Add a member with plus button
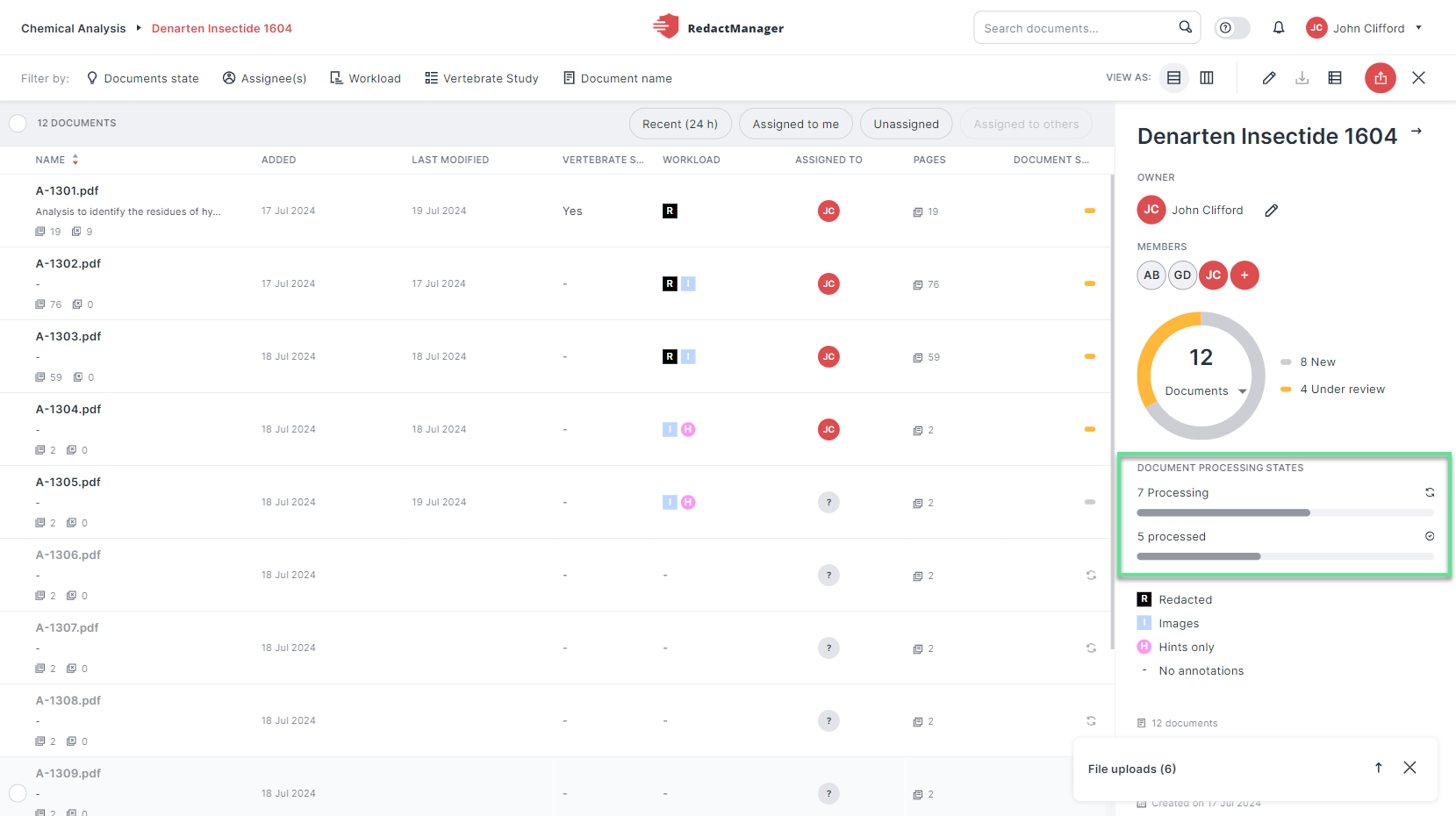1456x816 pixels. click(x=1244, y=276)
